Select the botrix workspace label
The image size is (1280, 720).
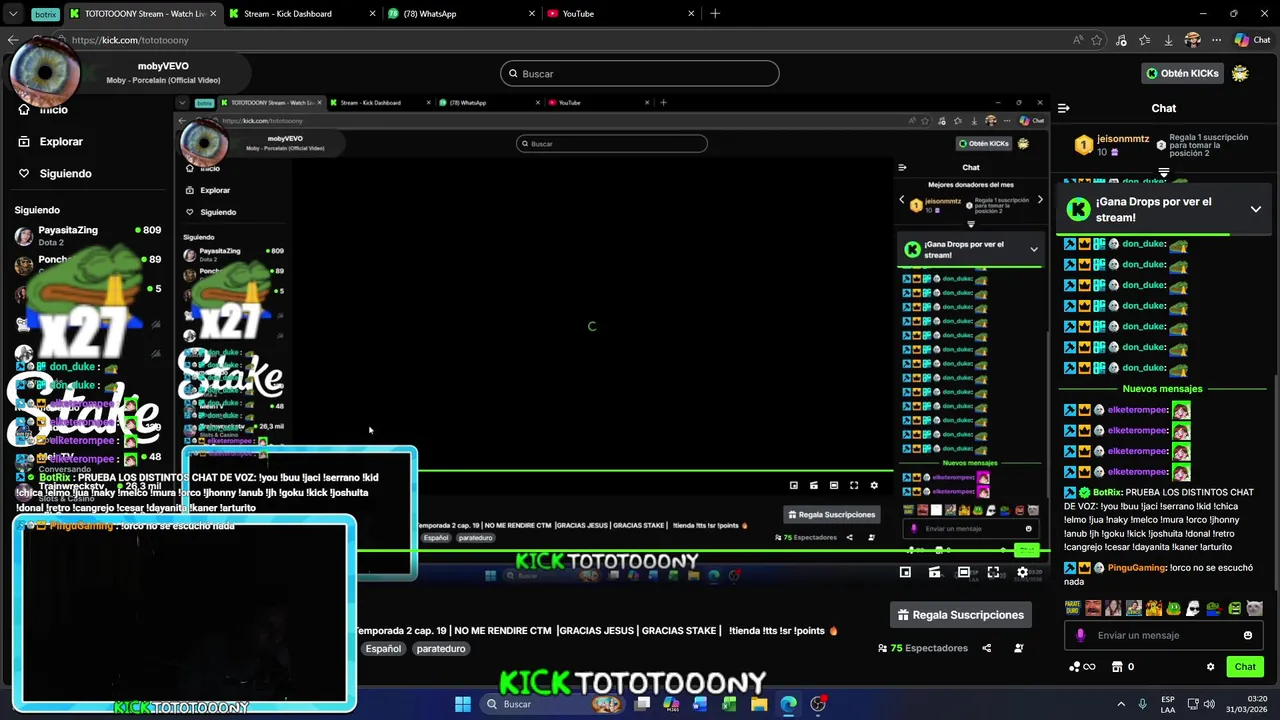click(x=45, y=14)
